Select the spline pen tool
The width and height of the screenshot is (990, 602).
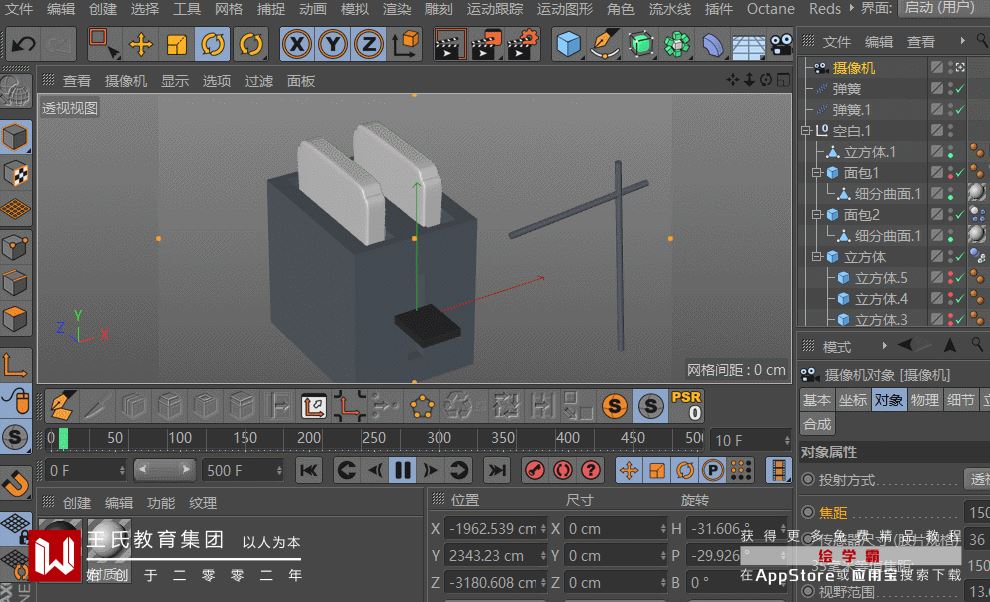[604, 44]
